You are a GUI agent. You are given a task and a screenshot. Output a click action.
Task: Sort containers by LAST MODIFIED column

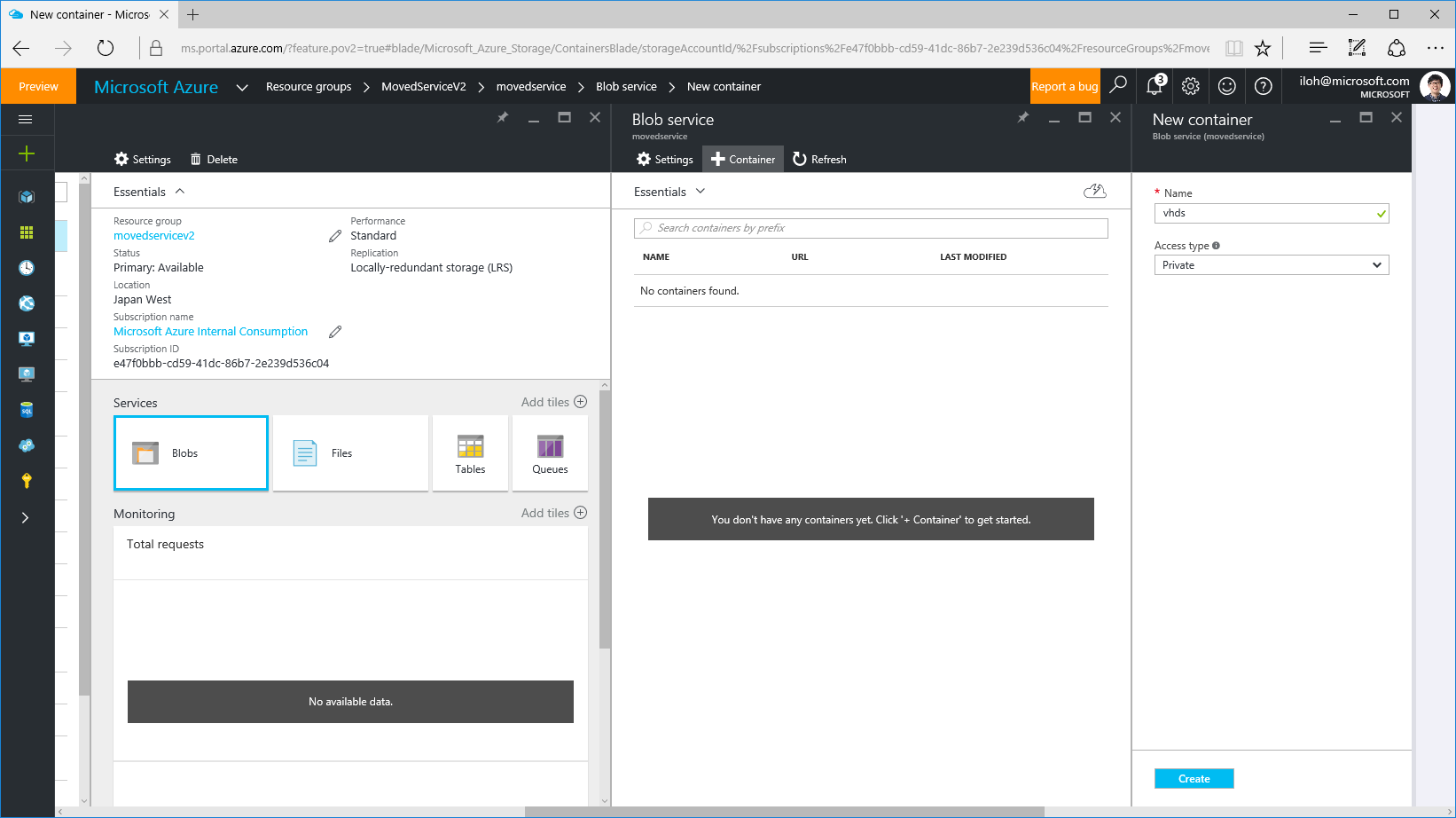973,257
